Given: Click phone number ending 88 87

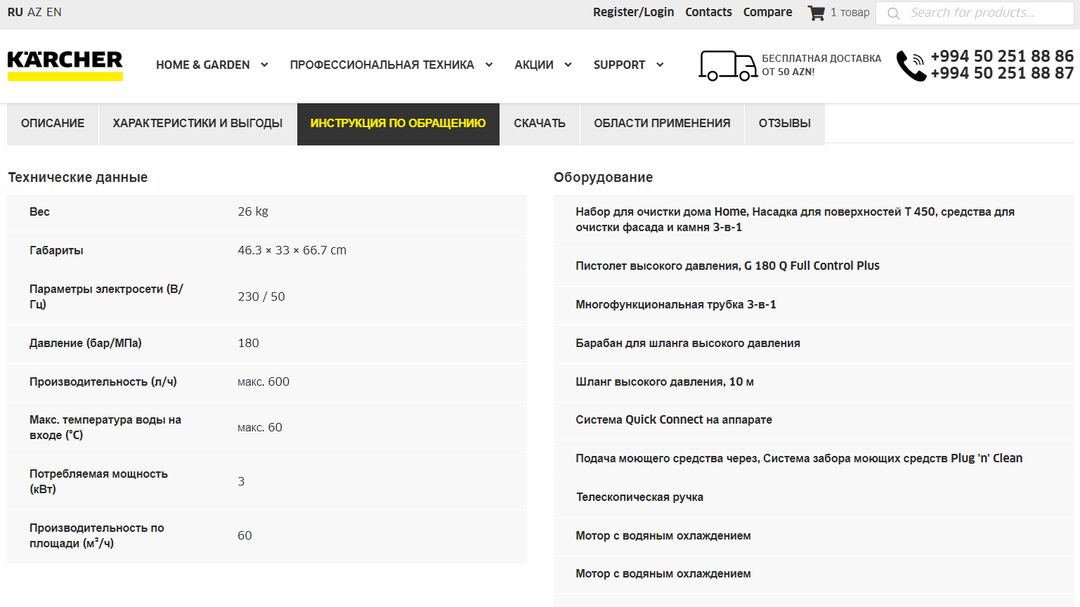Looking at the screenshot, I should [x=1002, y=73].
